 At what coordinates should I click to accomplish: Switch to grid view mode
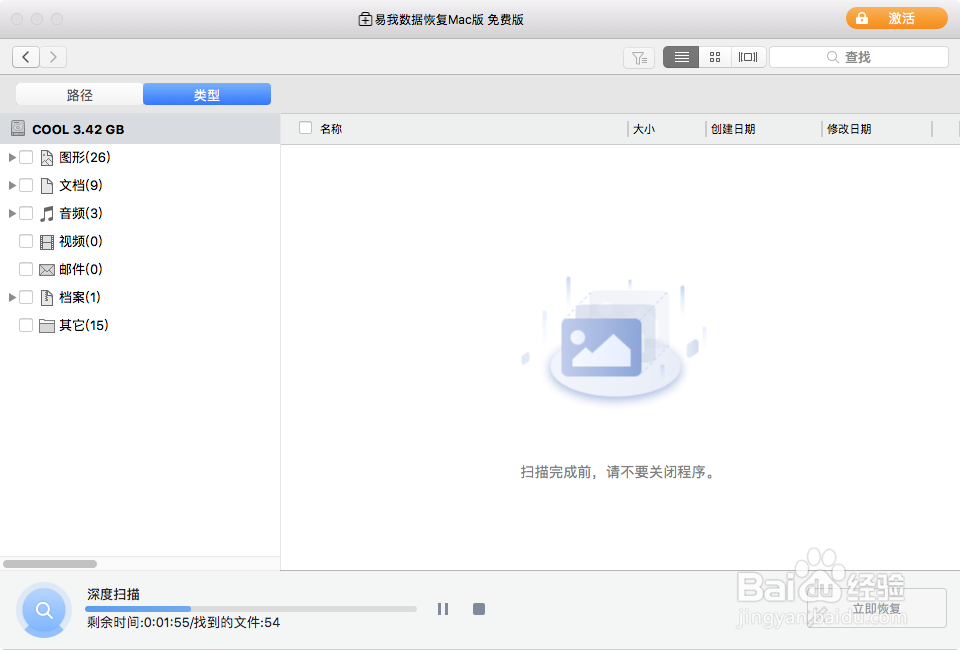pos(715,57)
